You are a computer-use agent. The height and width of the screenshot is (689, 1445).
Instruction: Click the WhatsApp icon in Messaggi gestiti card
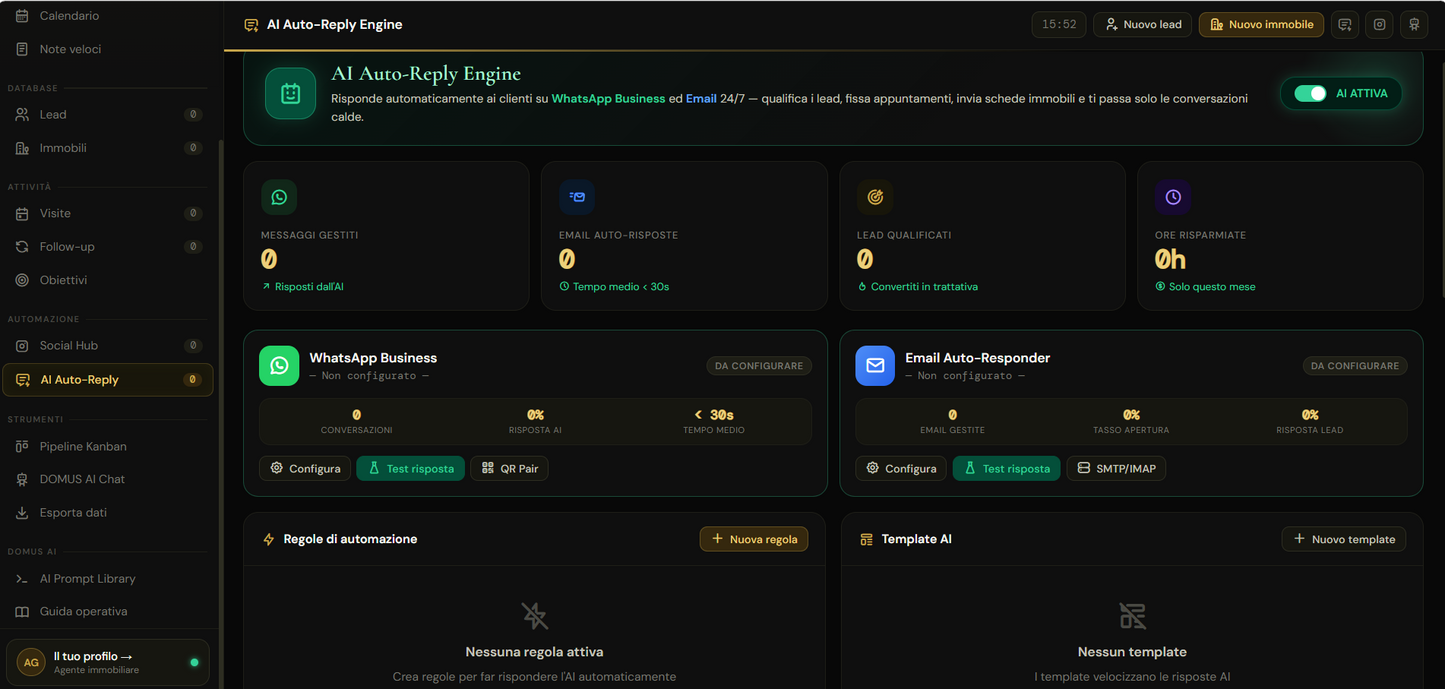[279, 197]
